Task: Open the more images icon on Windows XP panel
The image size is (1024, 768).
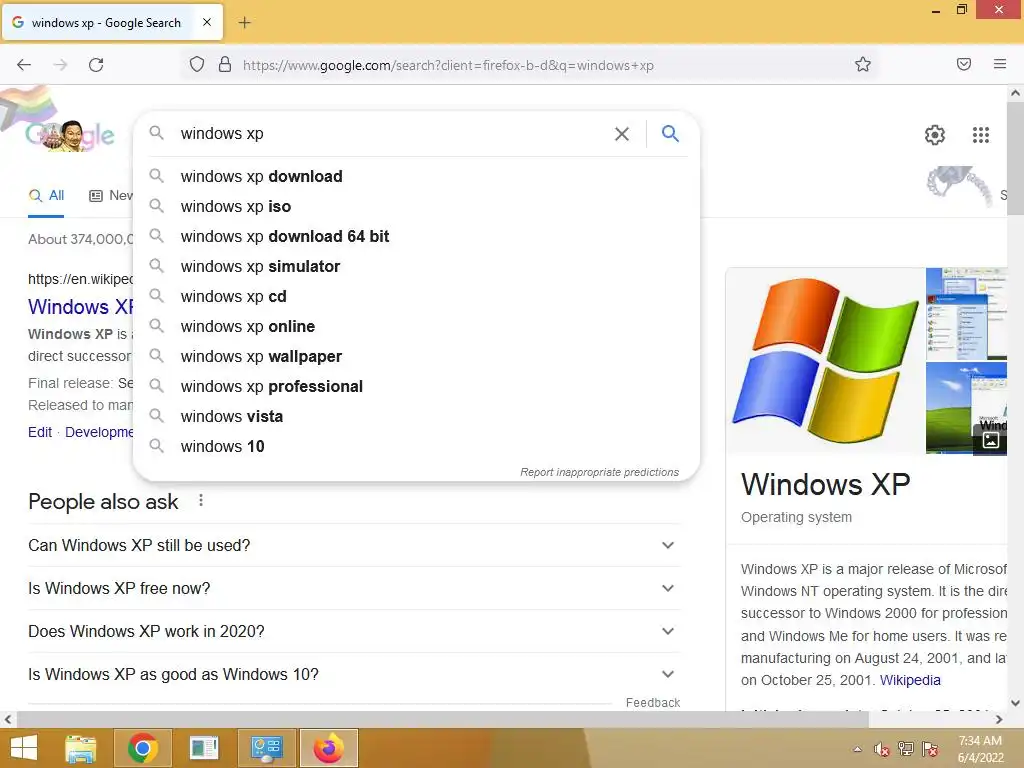Action: point(991,440)
